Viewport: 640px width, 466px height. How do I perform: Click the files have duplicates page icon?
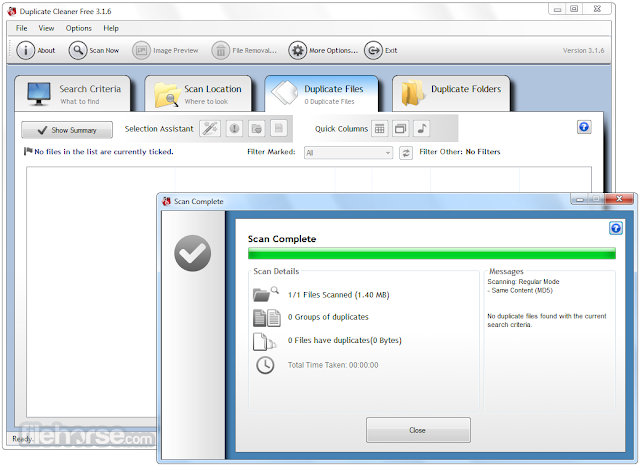point(264,342)
